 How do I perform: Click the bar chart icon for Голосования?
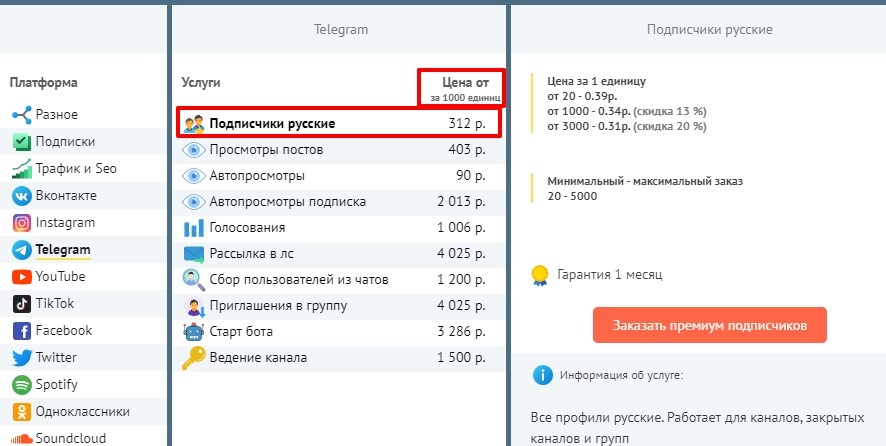click(x=194, y=228)
